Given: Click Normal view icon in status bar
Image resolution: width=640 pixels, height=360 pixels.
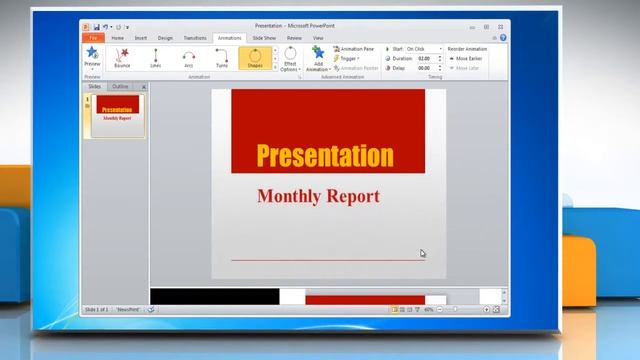Looking at the screenshot, I should 394,310.
